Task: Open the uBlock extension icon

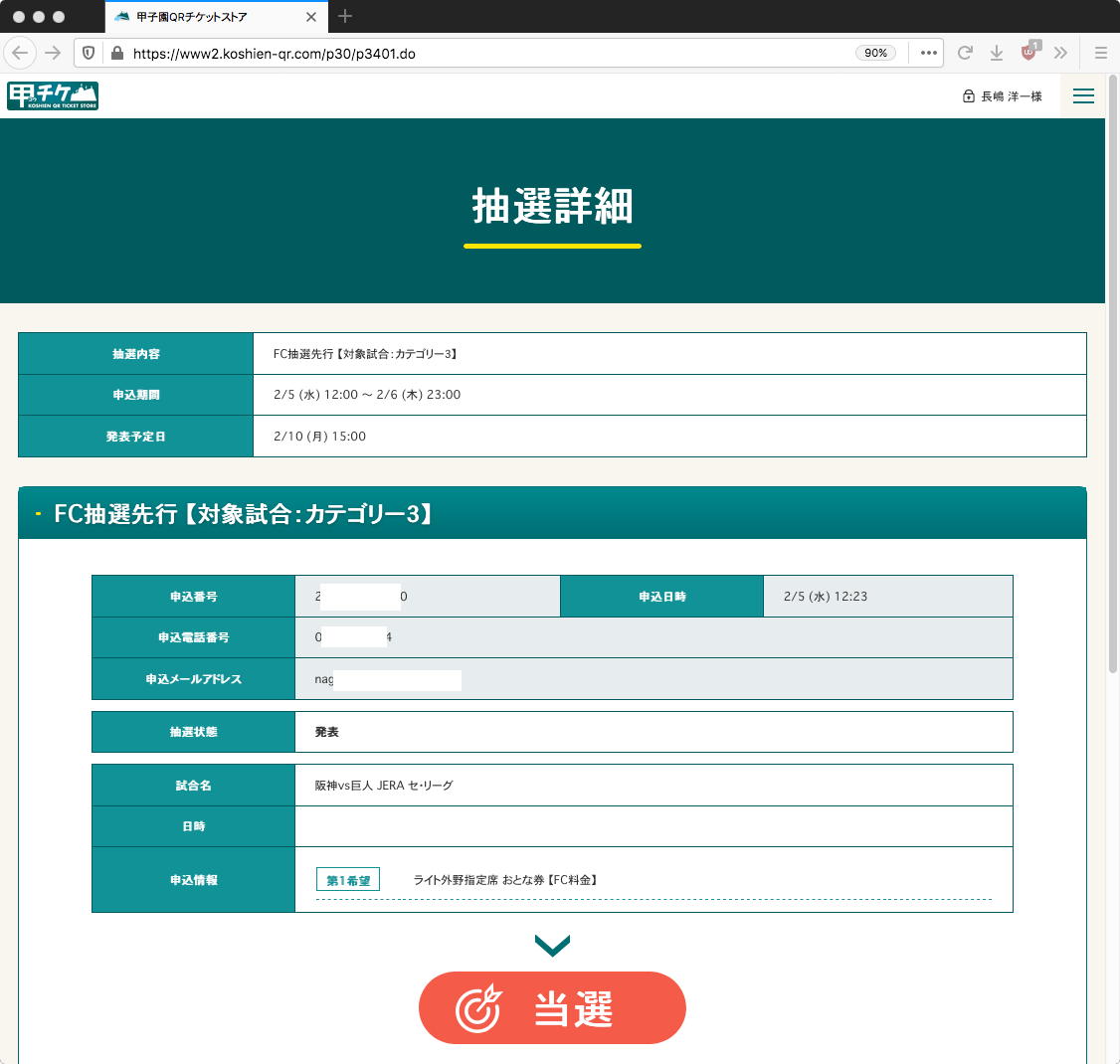Action: (x=1030, y=51)
